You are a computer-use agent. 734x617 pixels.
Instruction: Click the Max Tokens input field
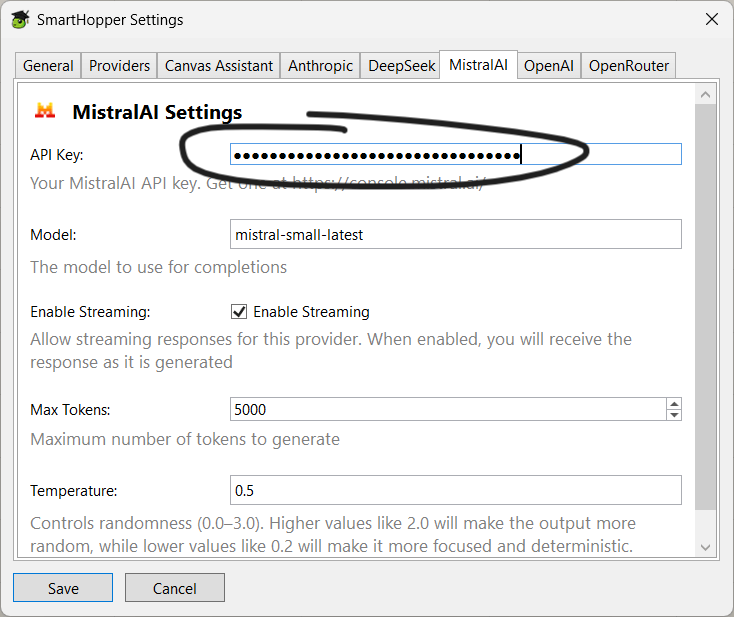(x=448, y=410)
